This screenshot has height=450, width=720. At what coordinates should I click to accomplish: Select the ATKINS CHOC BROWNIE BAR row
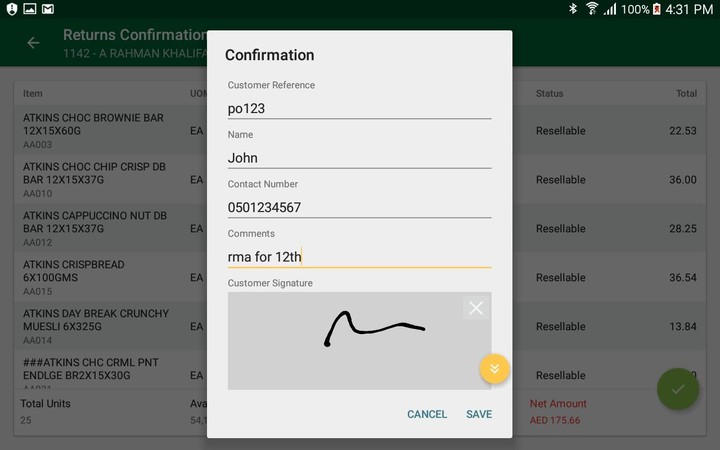tap(95, 130)
